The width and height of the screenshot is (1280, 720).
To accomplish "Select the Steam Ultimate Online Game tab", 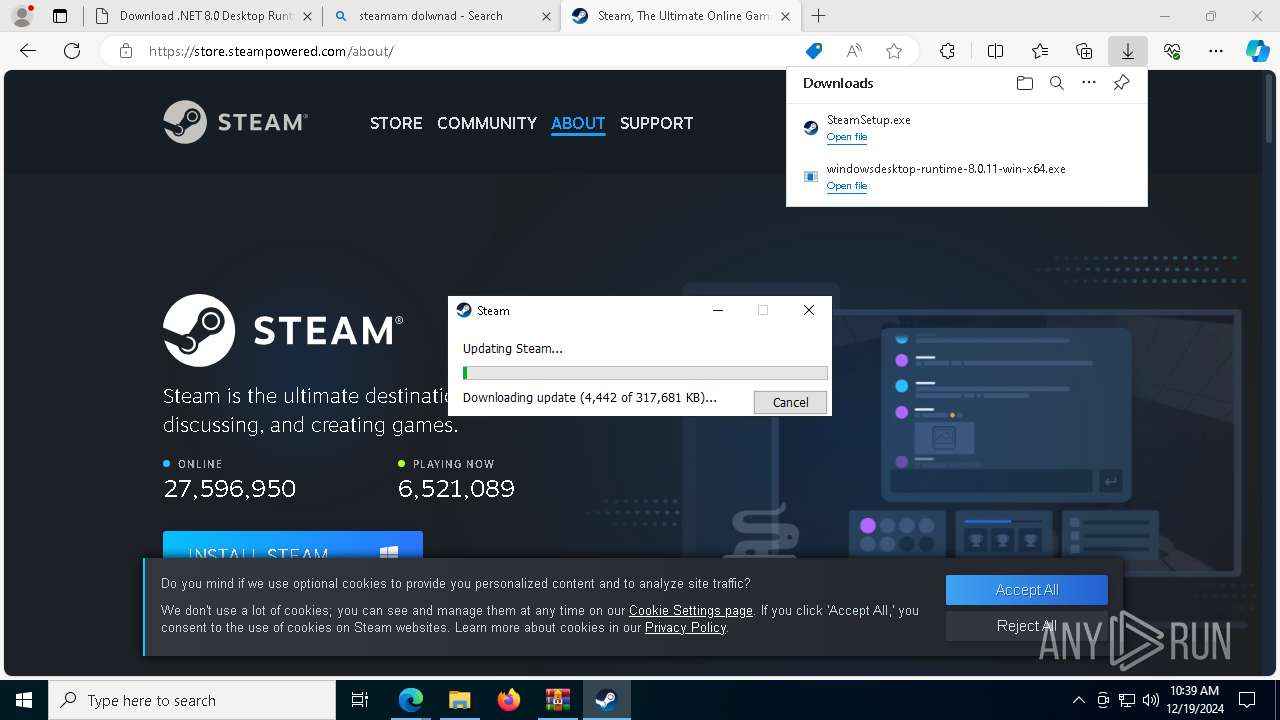I will tap(680, 16).
